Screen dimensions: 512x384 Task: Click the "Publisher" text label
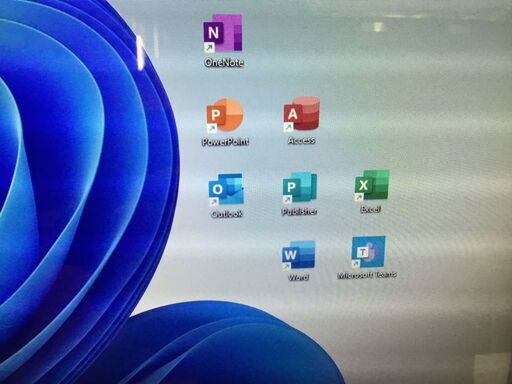coord(299,211)
